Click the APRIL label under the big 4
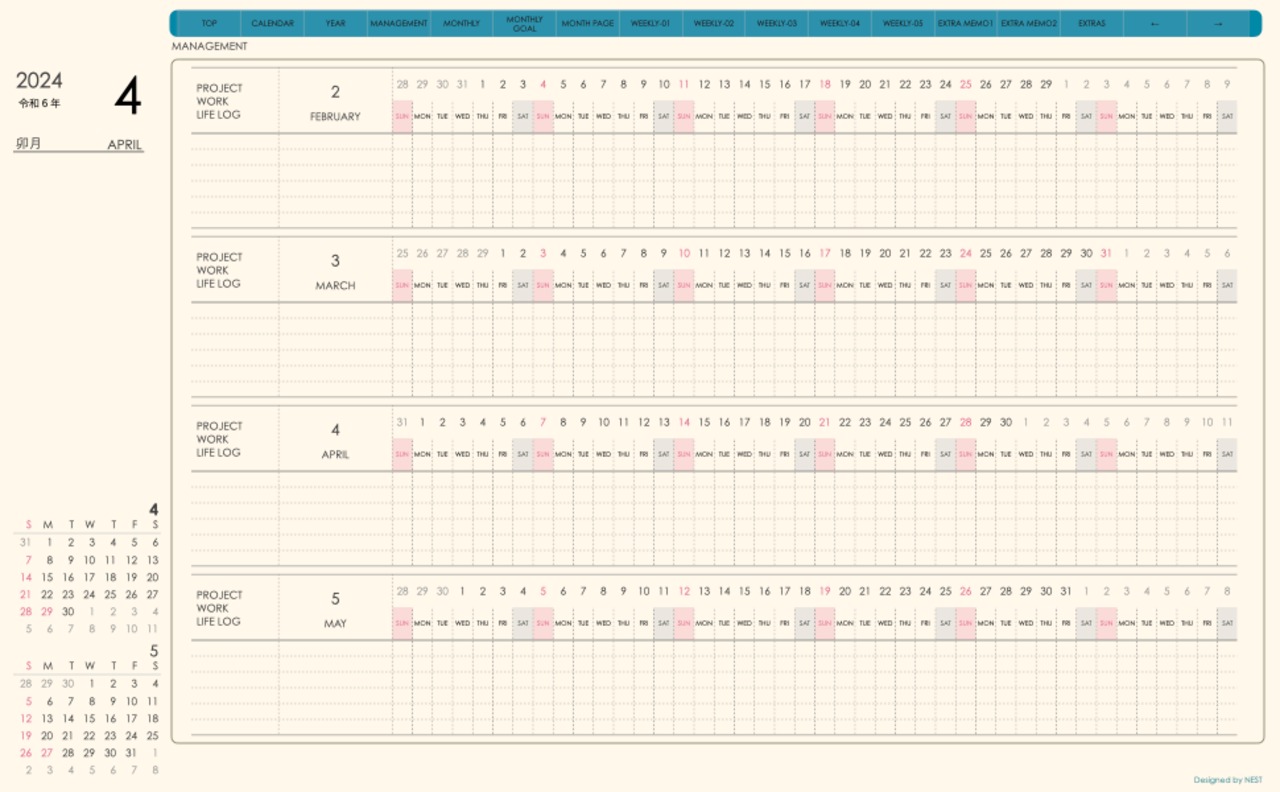Viewport: 1280px width, 792px height. click(125, 145)
